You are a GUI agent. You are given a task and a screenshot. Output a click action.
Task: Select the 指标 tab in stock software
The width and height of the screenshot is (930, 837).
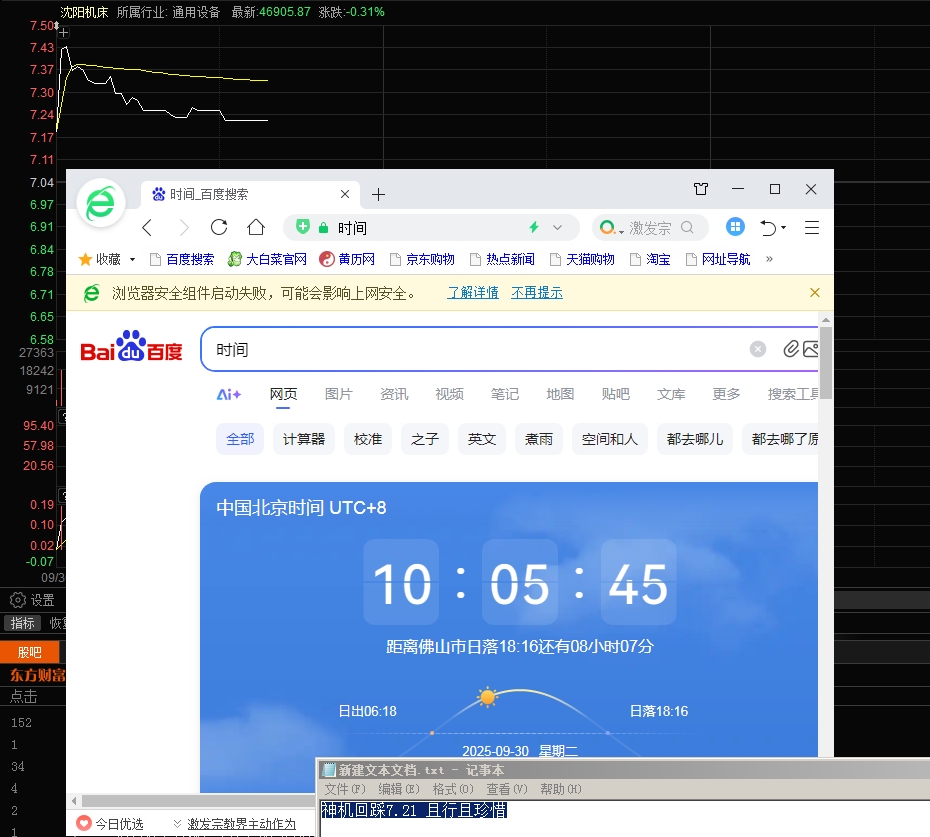[23, 623]
